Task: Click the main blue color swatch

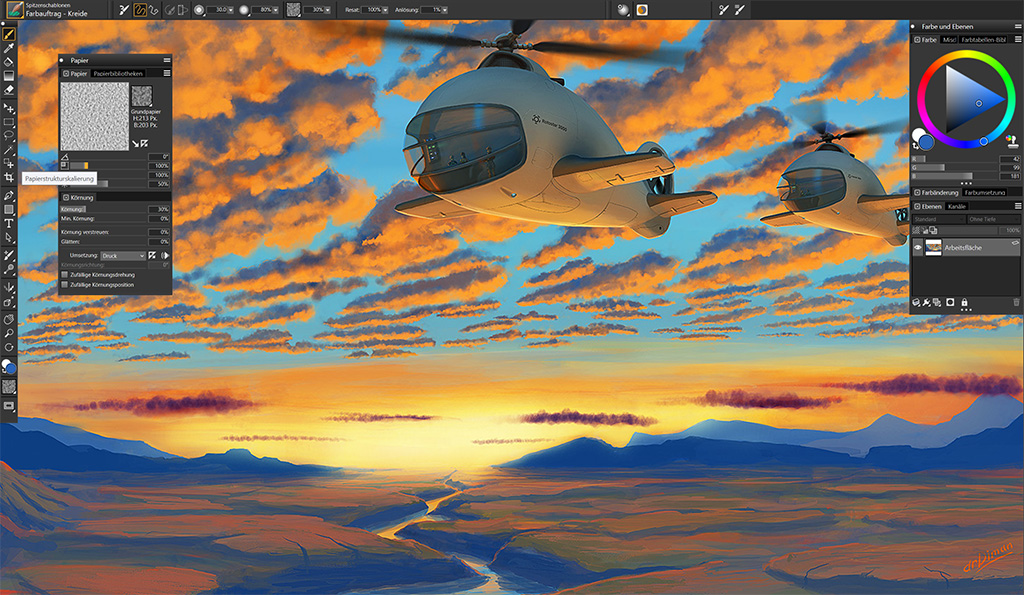Action: pos(927,142)
